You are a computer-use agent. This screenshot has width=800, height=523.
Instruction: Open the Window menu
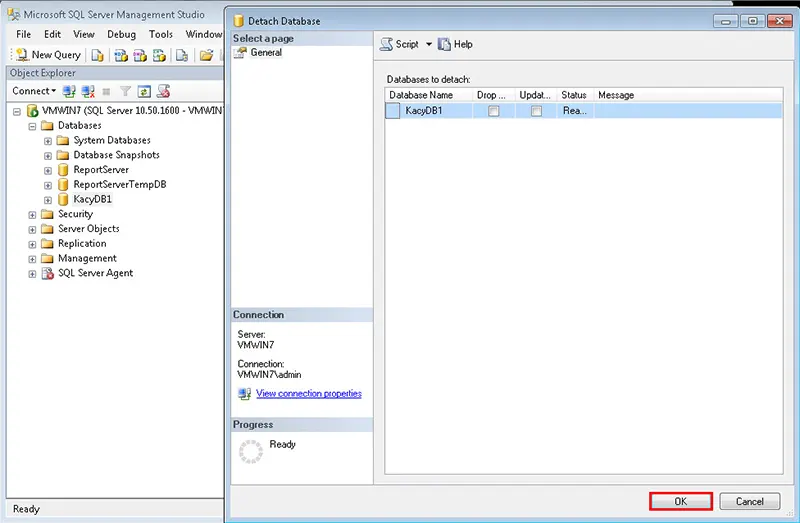tap(203, 34)
